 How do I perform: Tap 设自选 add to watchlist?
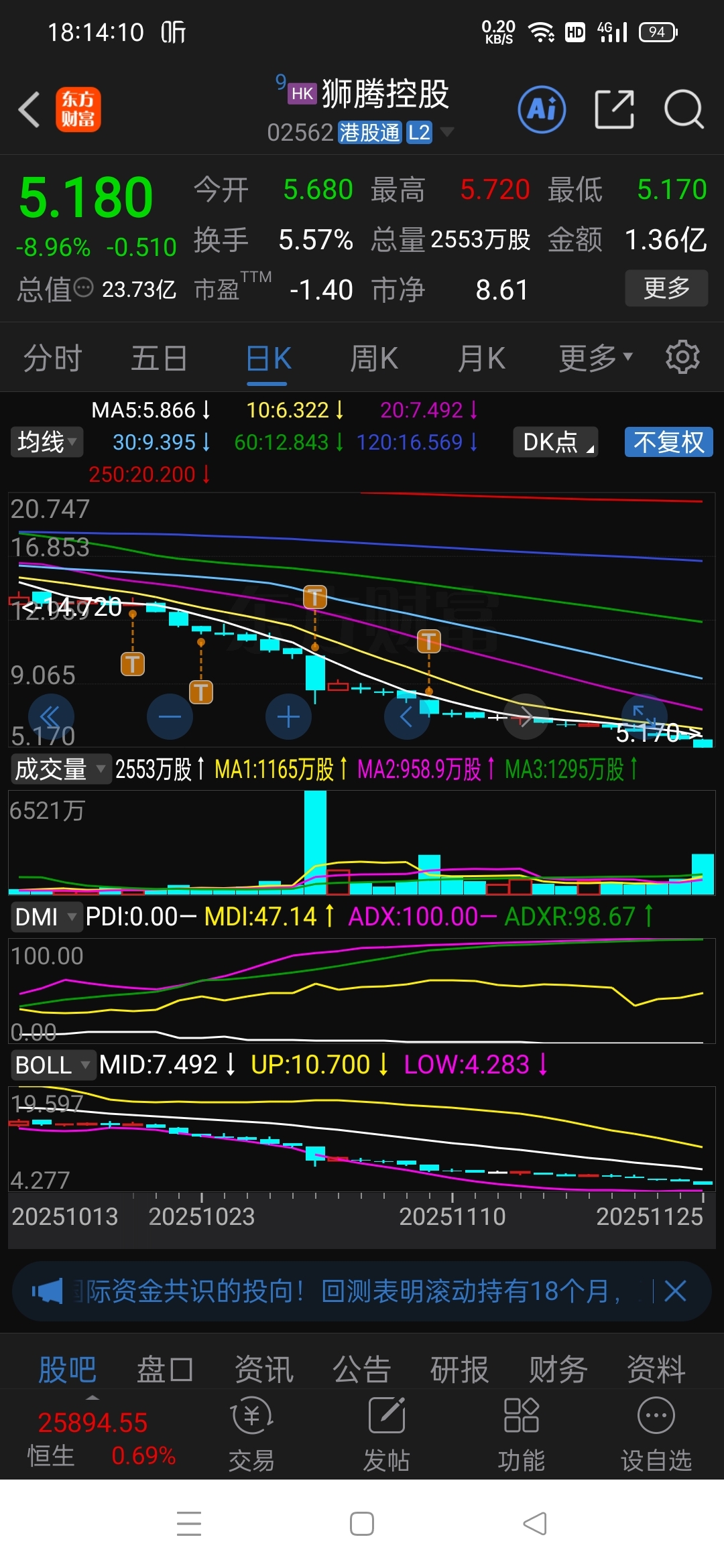tap(656, 1434)
